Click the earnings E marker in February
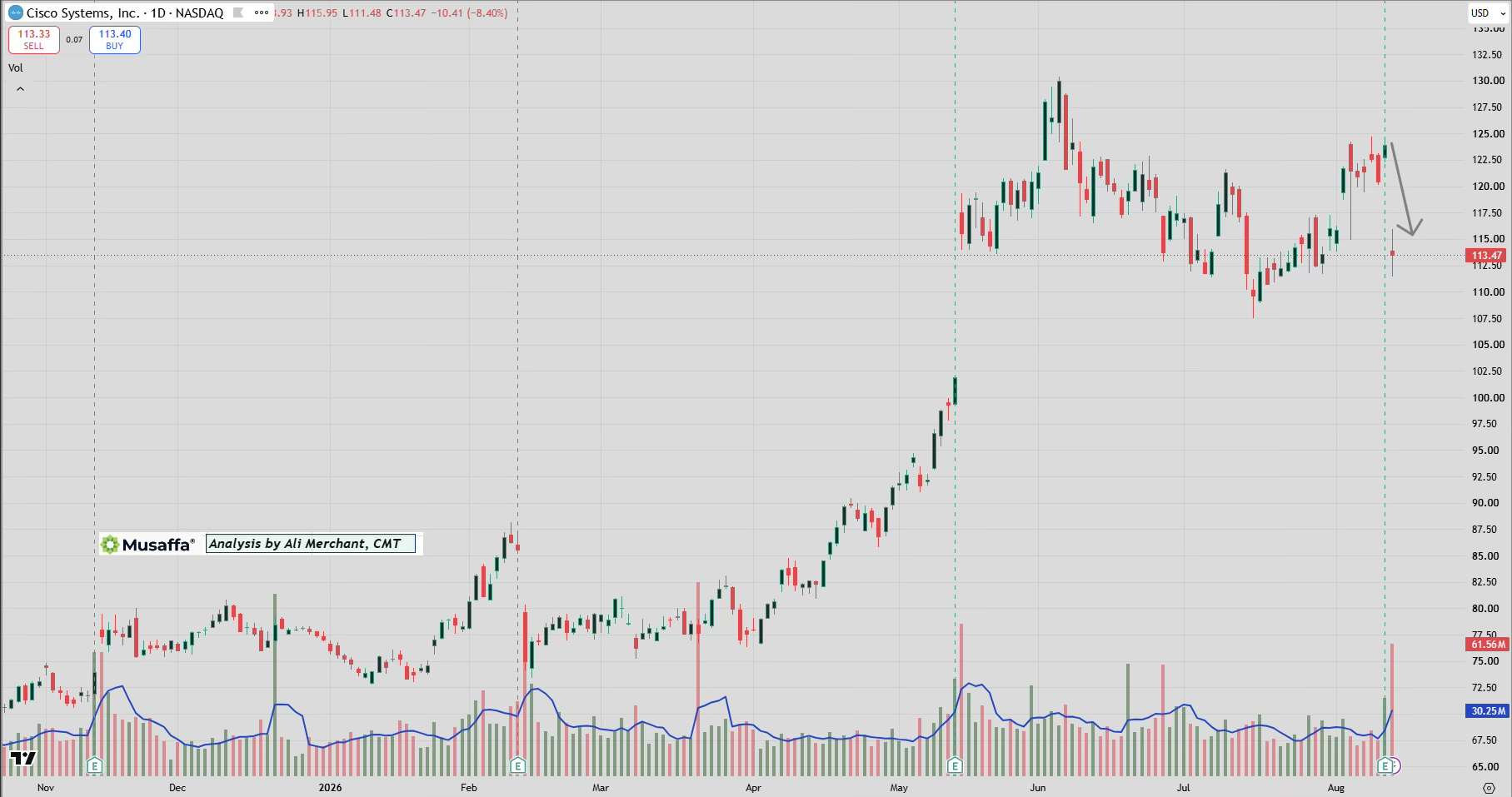The image size is (1512, 797). (x=518, y=765)
